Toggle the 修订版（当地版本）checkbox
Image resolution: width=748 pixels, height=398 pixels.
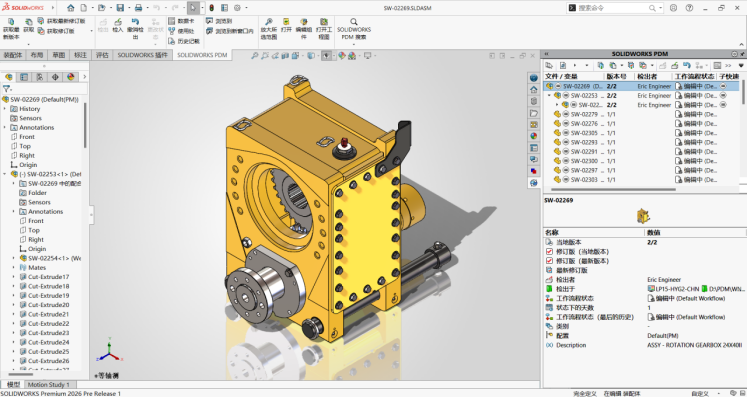click(x=549, y=251)
